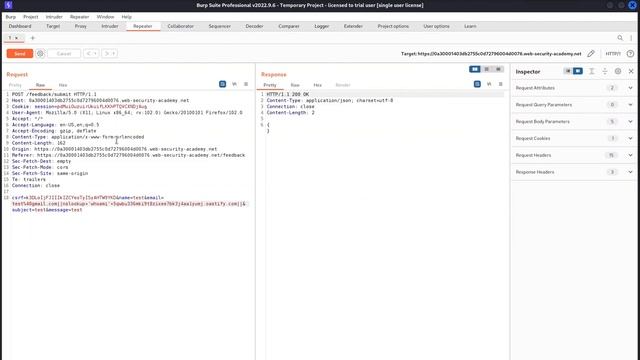Switch Response view to Hex

click(318, 85)
